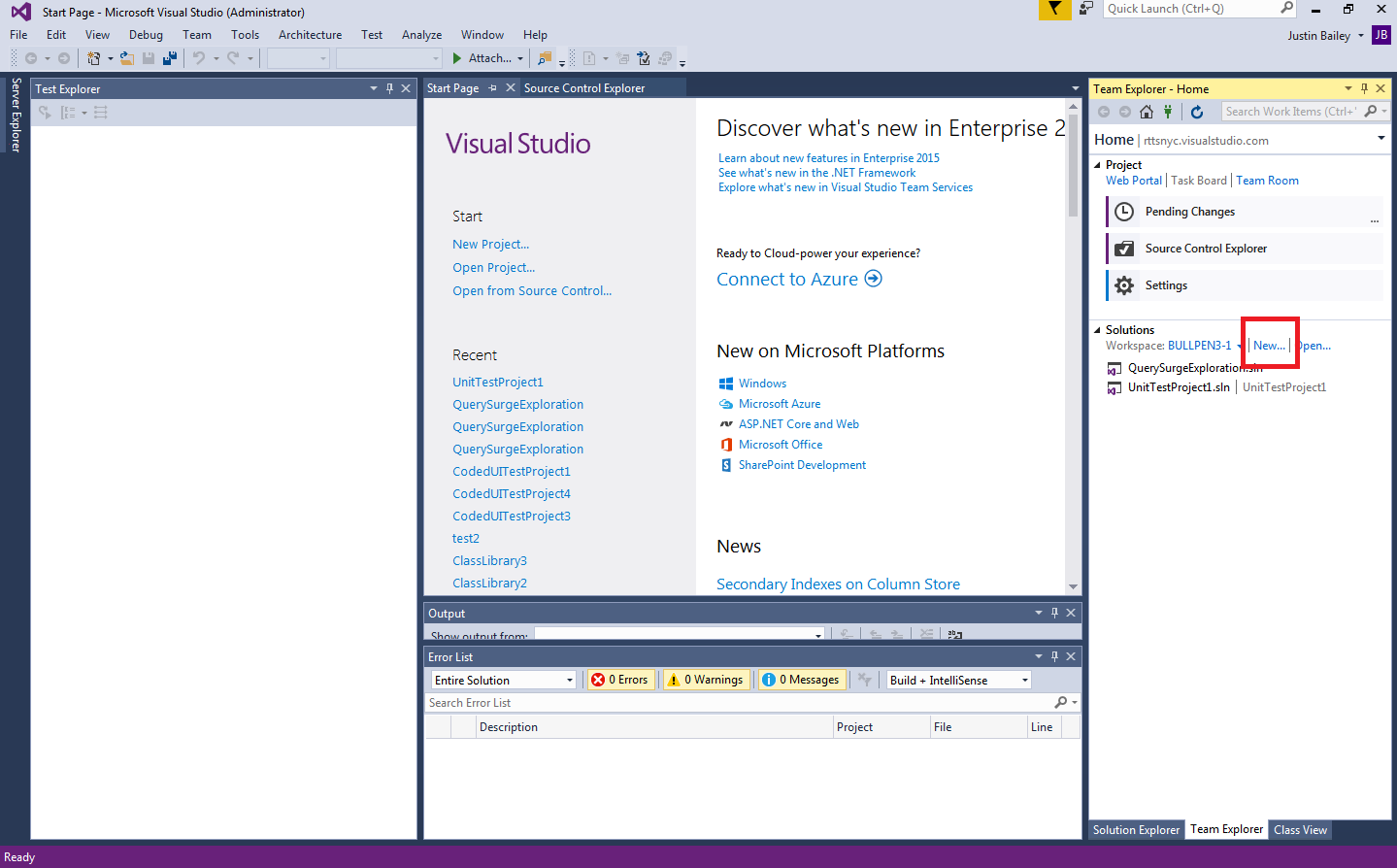
Task: Open the Server Explorer side tab
Action: click(x=16, y=116)
